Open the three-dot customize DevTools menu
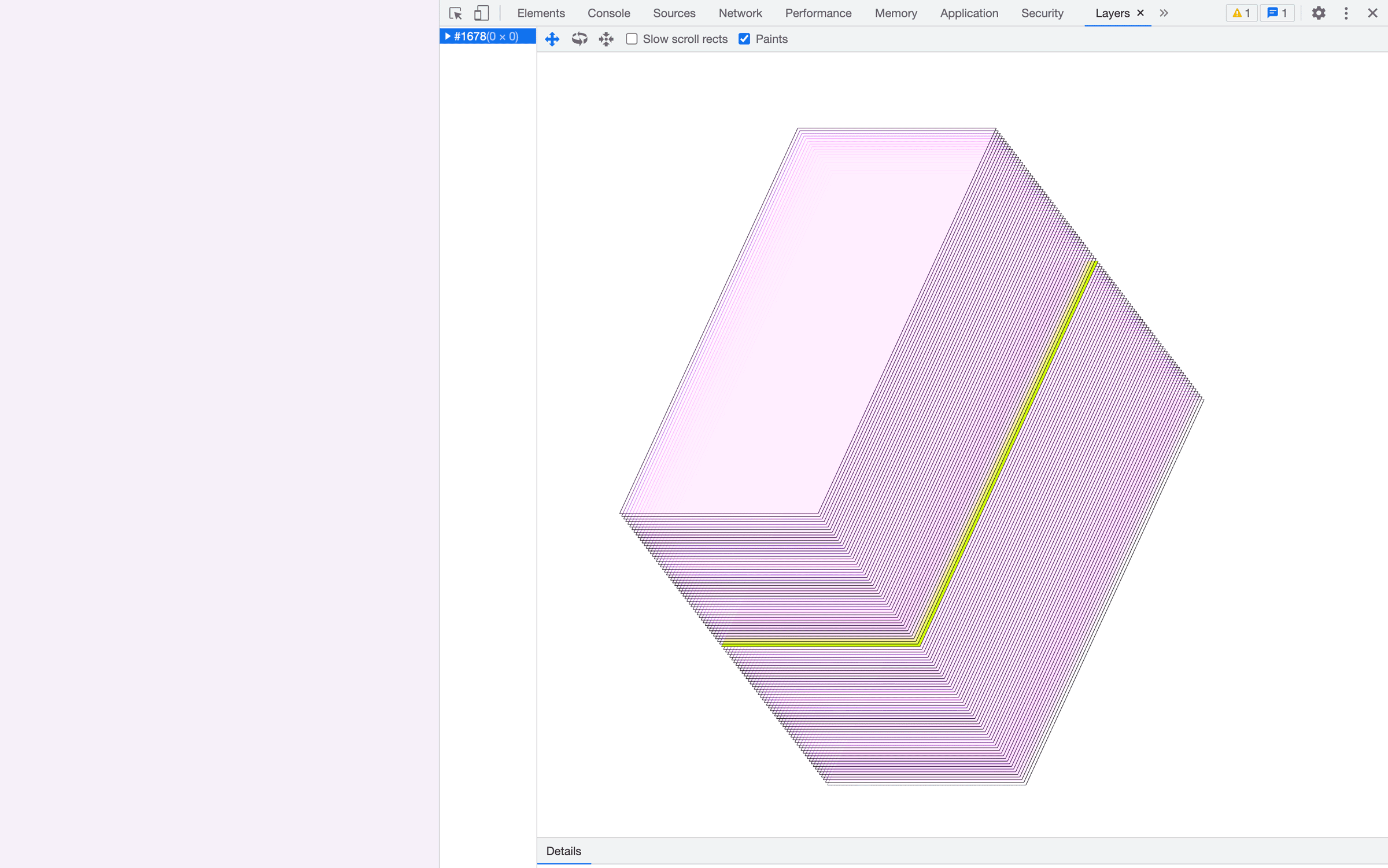The image size is (1388, 868). pos(1346,13)
